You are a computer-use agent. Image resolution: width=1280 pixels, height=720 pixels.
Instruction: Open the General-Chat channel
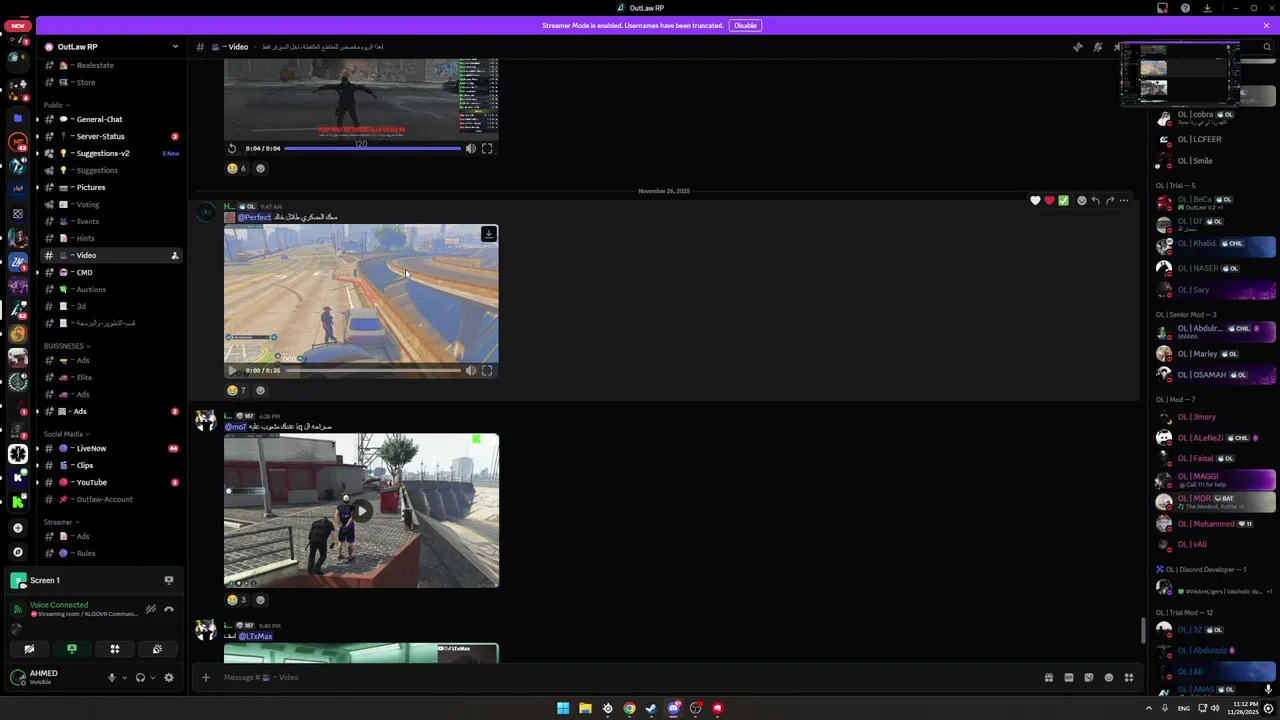click(110, 119)
